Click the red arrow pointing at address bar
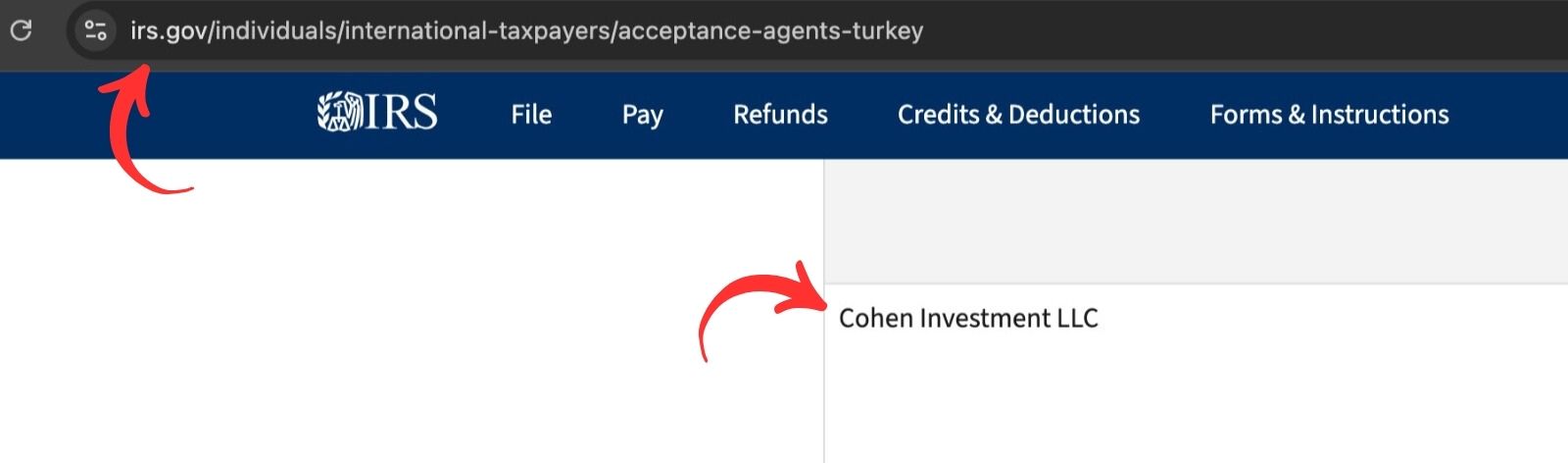The image size is (1568, 463). coord(135,129)
